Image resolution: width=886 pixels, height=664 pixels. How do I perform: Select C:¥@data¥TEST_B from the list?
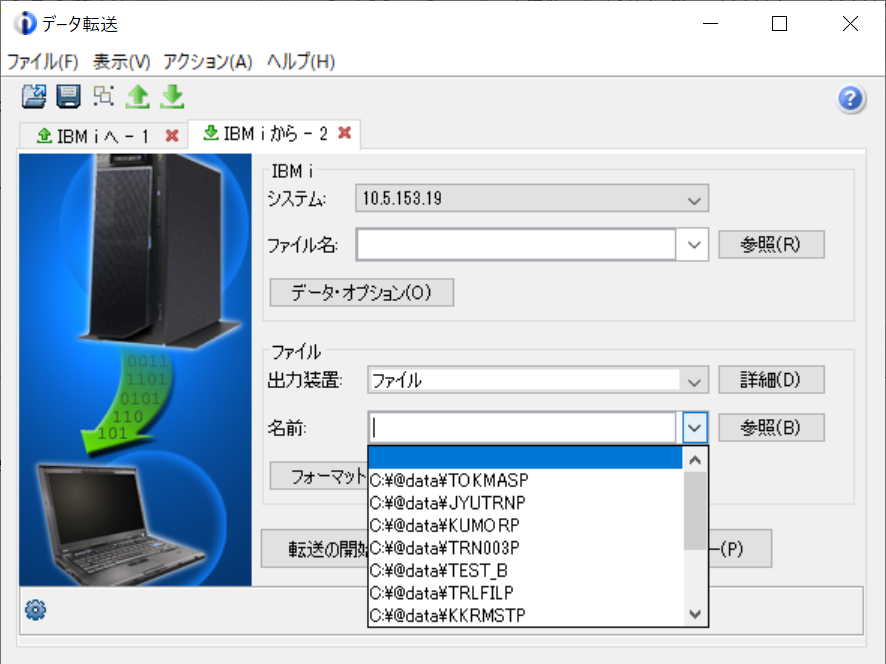525,571
